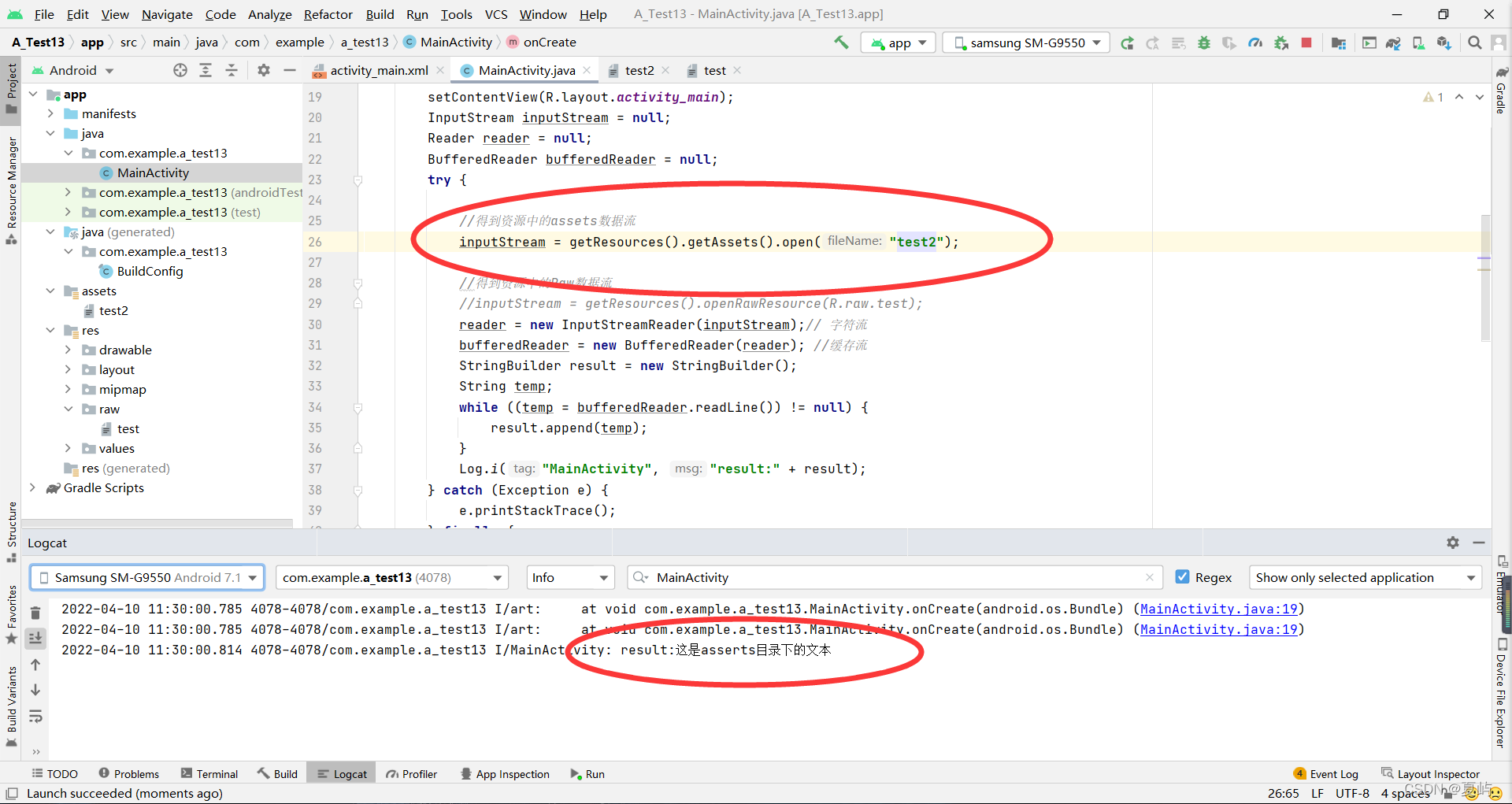The height and width of the screenshot is (804, 1512).
Task: Open the SDK Manager icon
Action: pyautogui.click(x=1443, y=43)
